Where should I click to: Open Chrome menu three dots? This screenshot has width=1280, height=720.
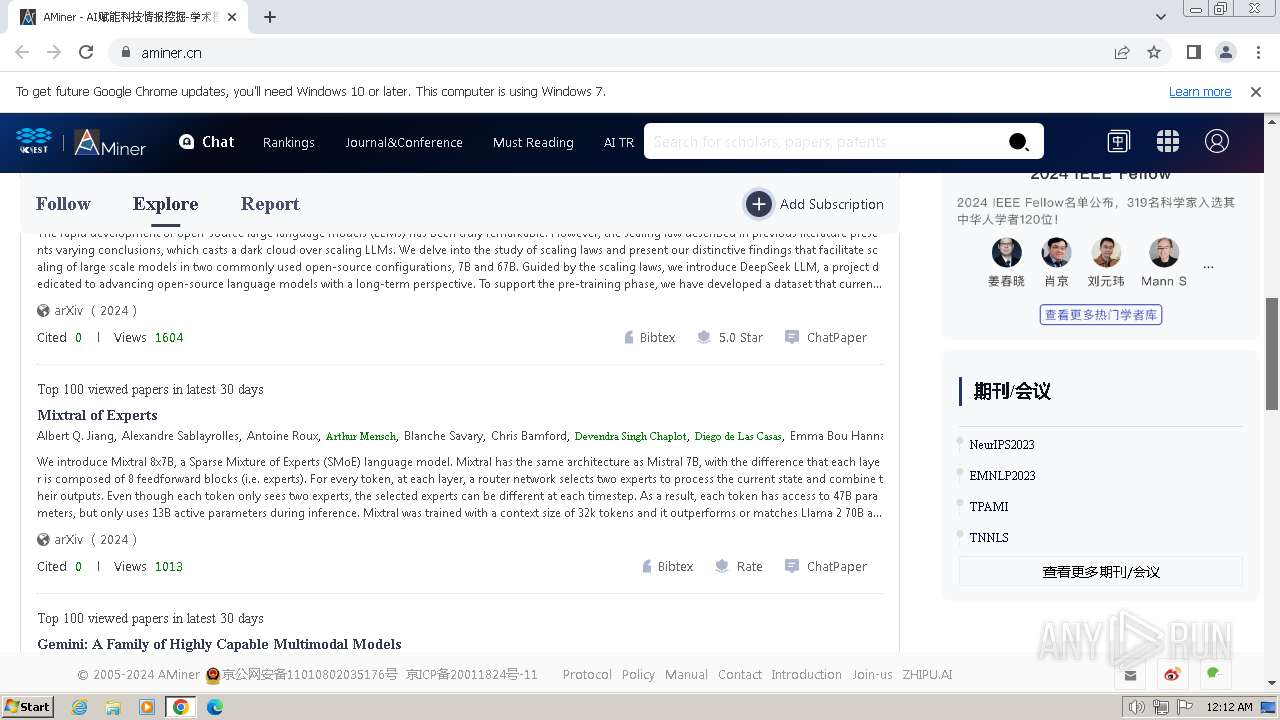[1258, 52]
